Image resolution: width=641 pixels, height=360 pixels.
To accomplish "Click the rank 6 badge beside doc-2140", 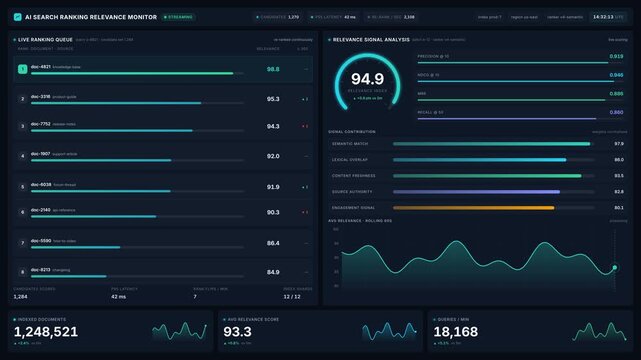I will (22, 212).
